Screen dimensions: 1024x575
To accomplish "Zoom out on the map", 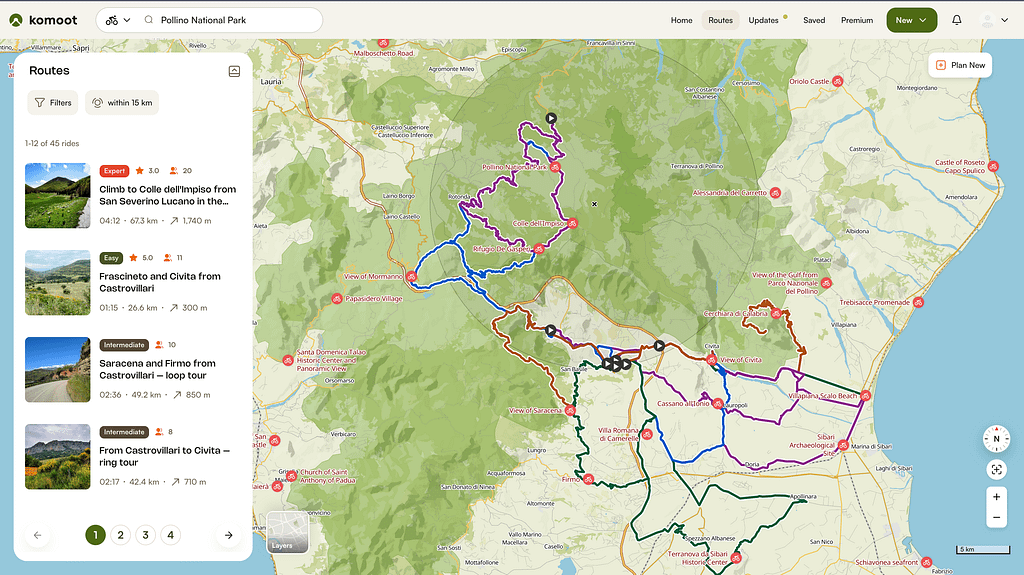I will 996,518.
